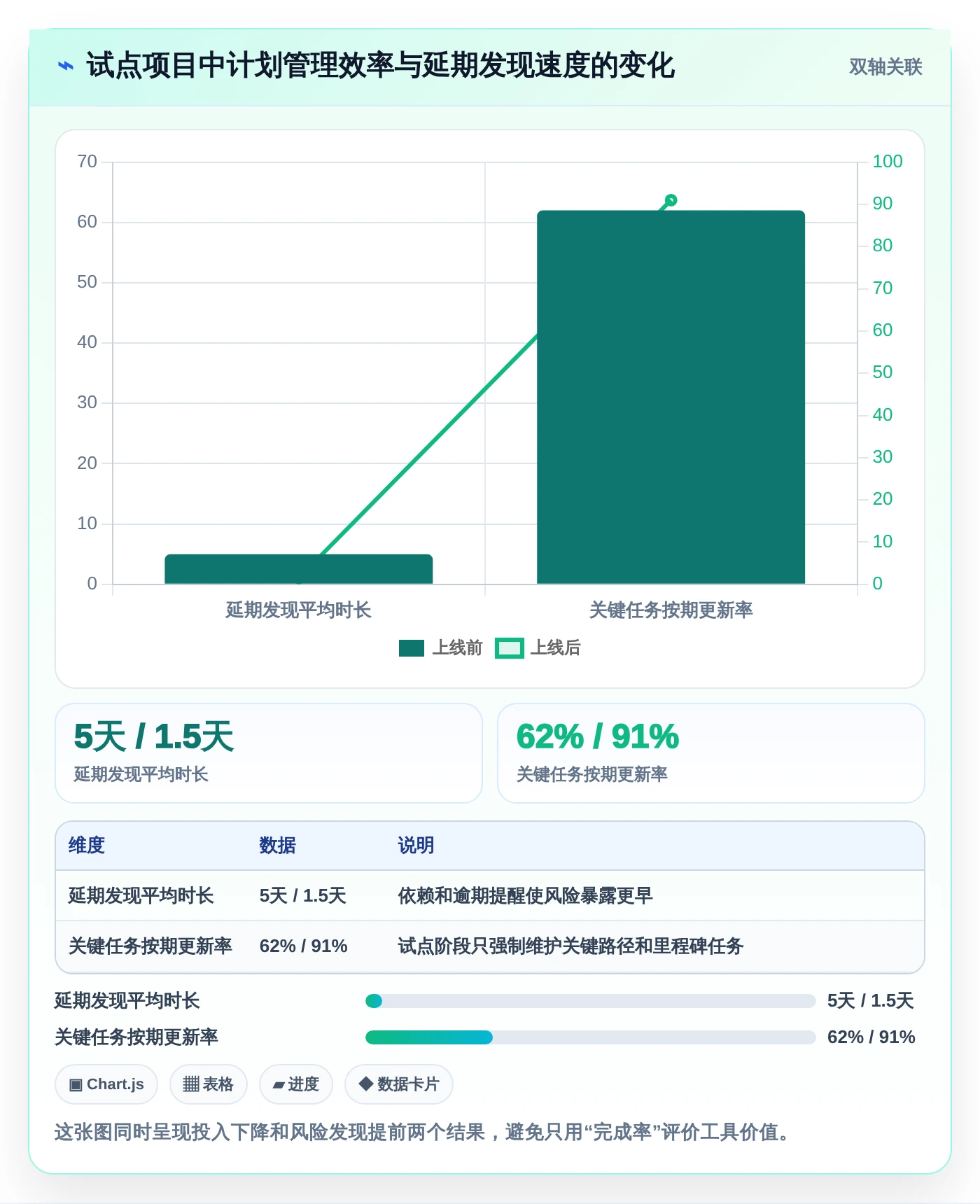980x1204 pixels.
Task: Click table cell 5天 / 1.5天
Action: point(303,895)
